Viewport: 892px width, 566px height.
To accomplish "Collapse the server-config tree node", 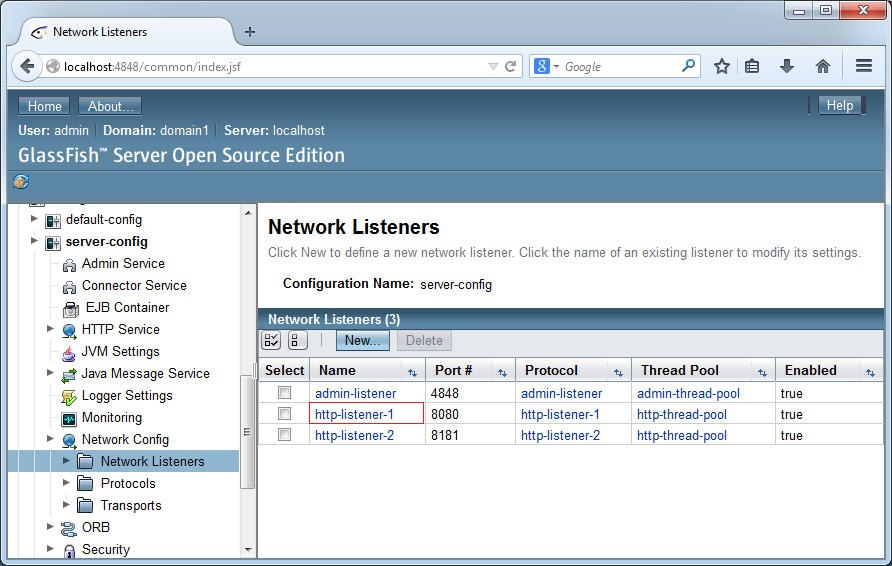I will [34, 241].
